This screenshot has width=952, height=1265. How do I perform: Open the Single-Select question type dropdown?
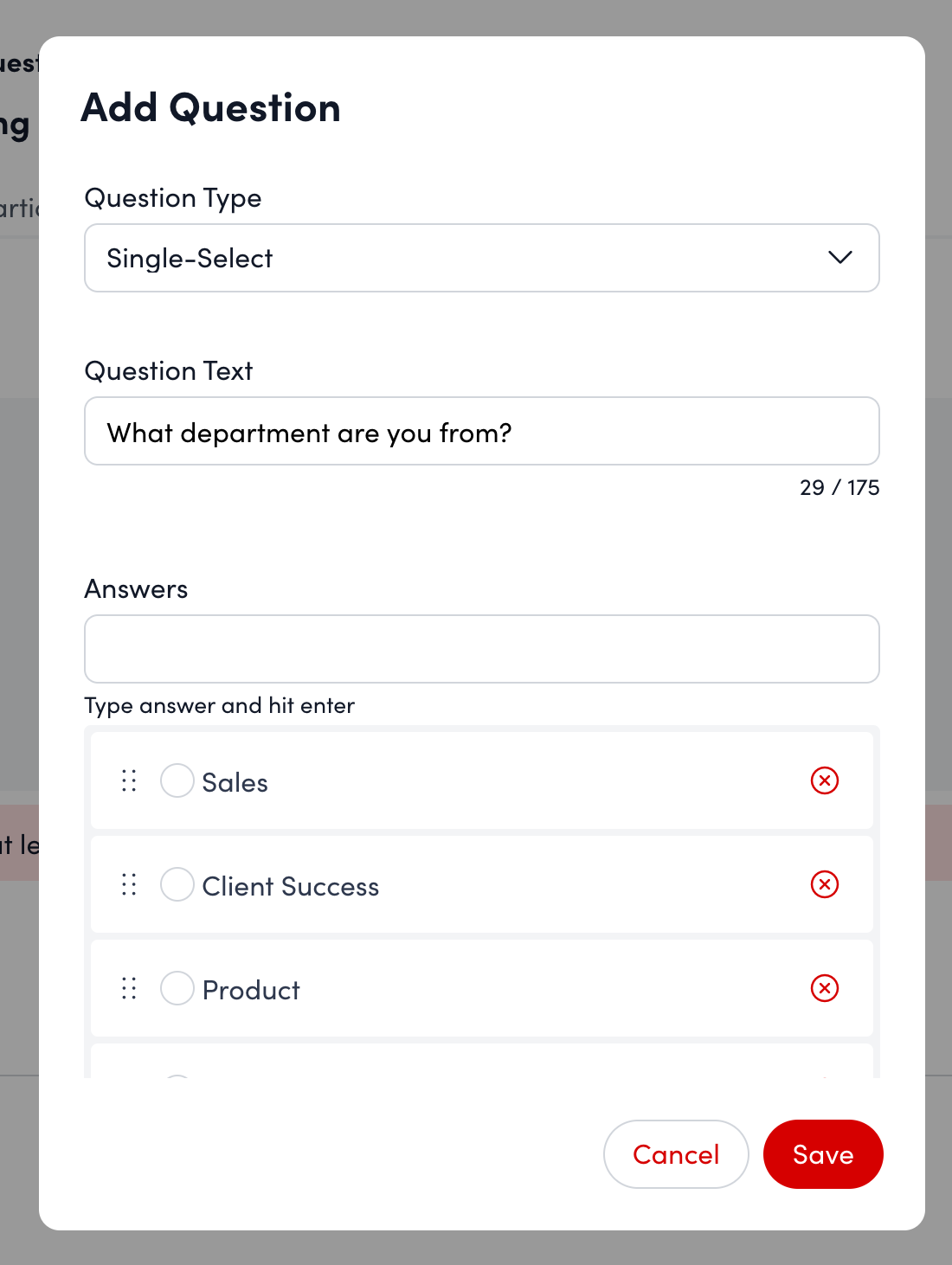pyautogui.click(x=482, y=258)
